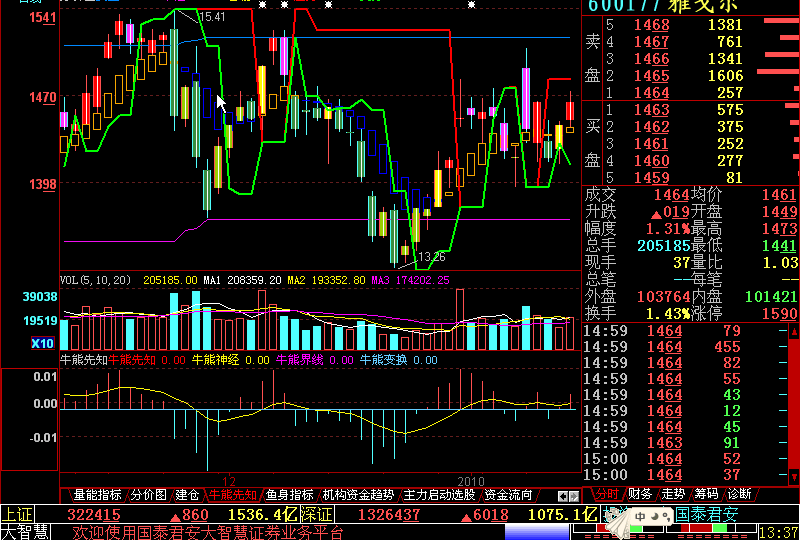Open the 量能指标 tab

tap(97, 495)
